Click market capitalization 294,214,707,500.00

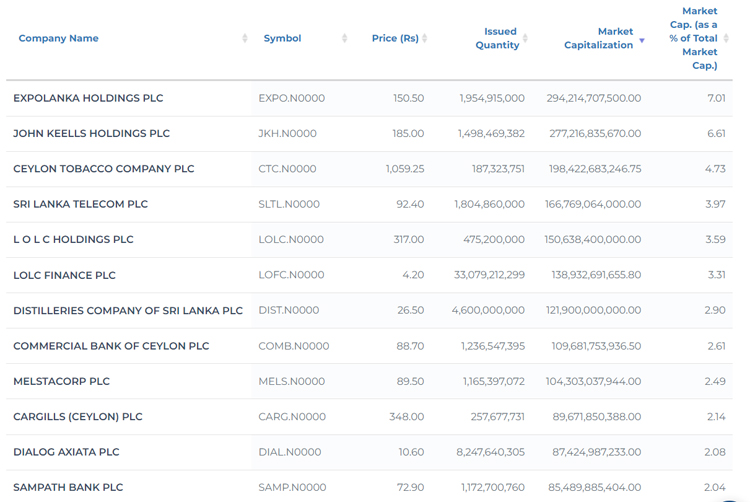click(x=594, y=98)
